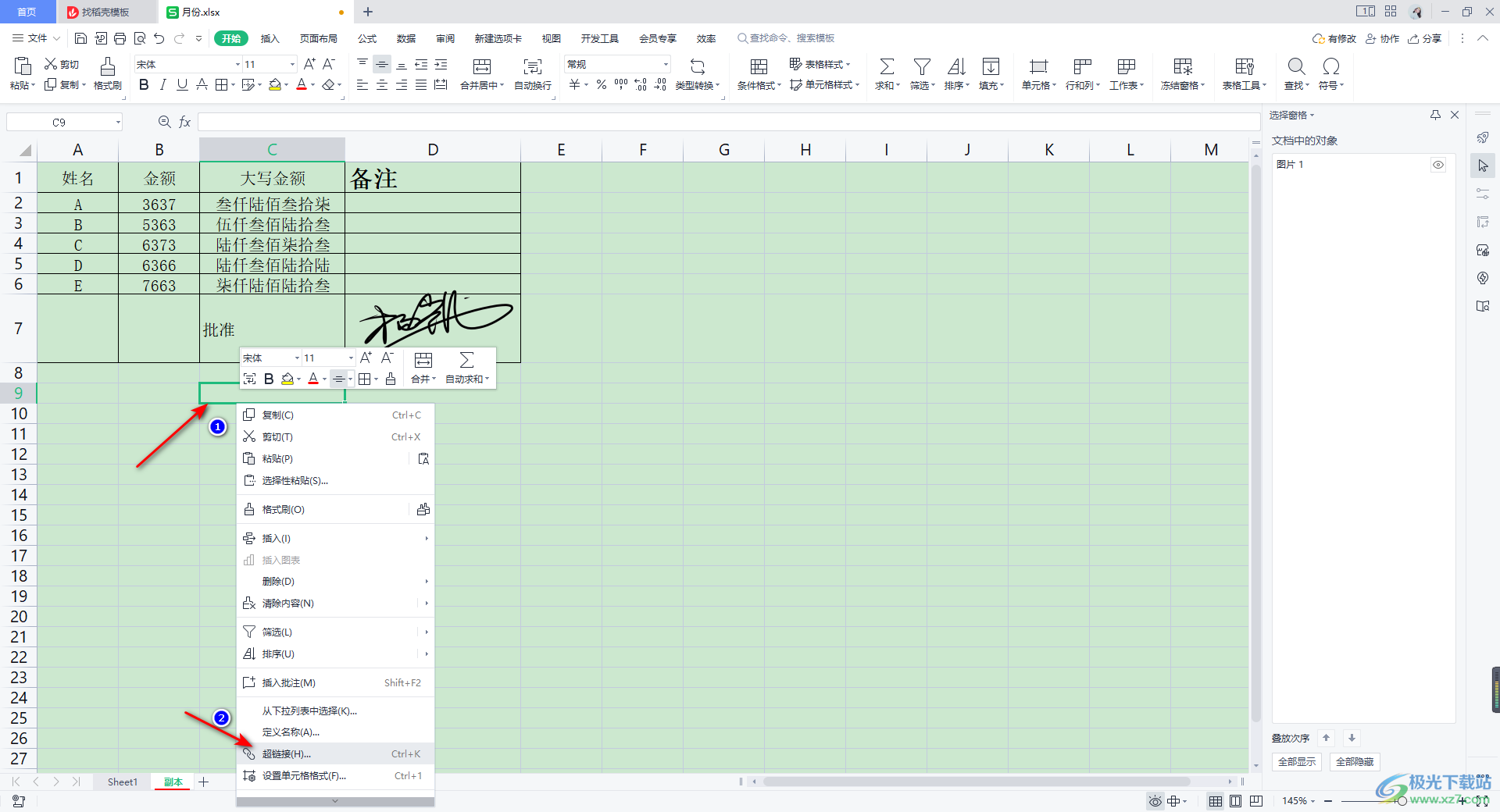The width and height of the screenshot is (1500, 812).
Task: Click Increase font size icon in ribbon
Action: pos(309,64)
